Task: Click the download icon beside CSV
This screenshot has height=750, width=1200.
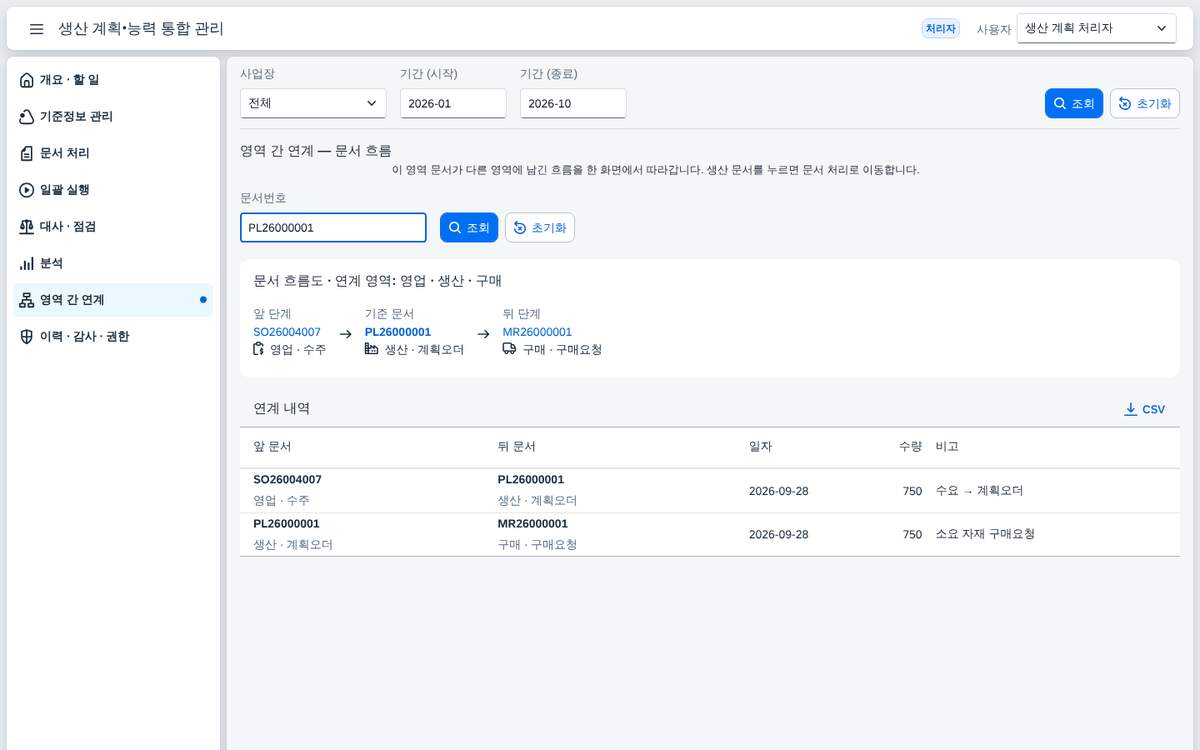Action: click(1131, 409)
